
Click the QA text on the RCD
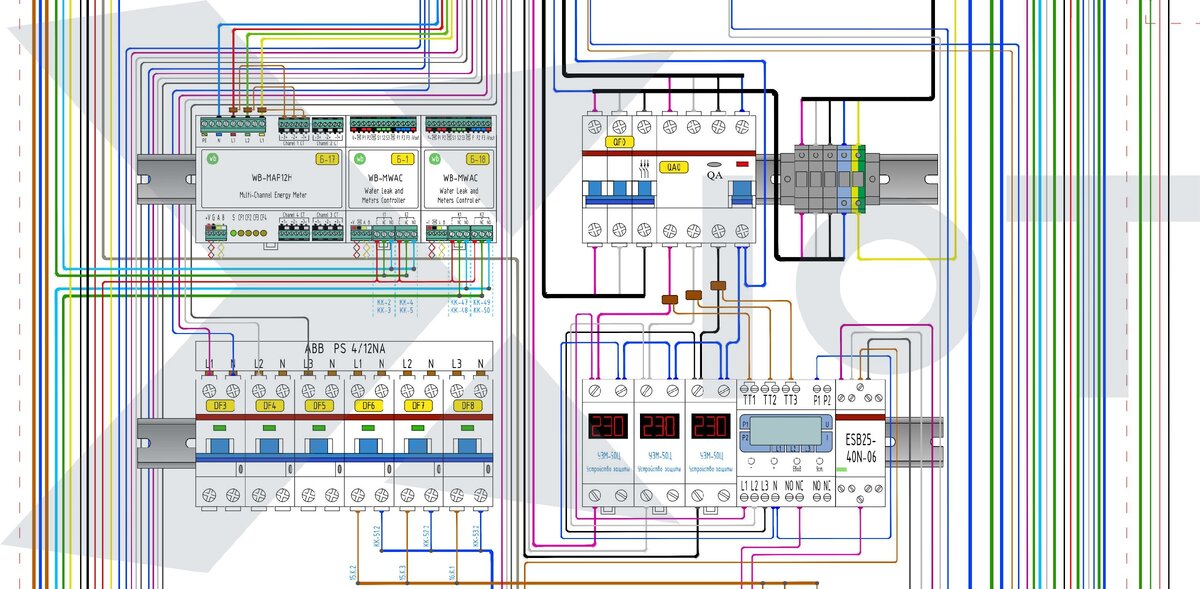point(716,174)
